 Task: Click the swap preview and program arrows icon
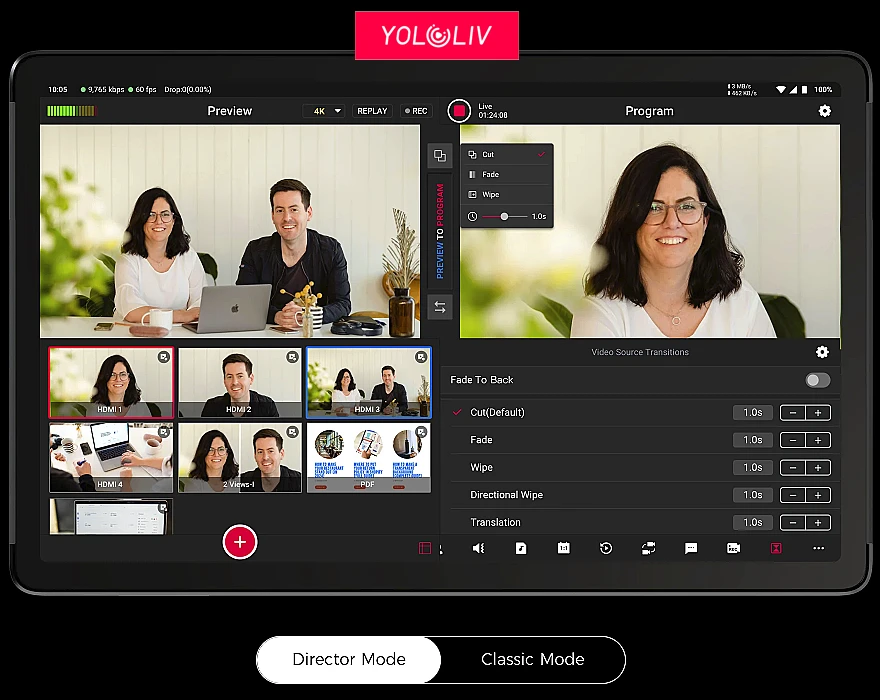pos(440,307)
